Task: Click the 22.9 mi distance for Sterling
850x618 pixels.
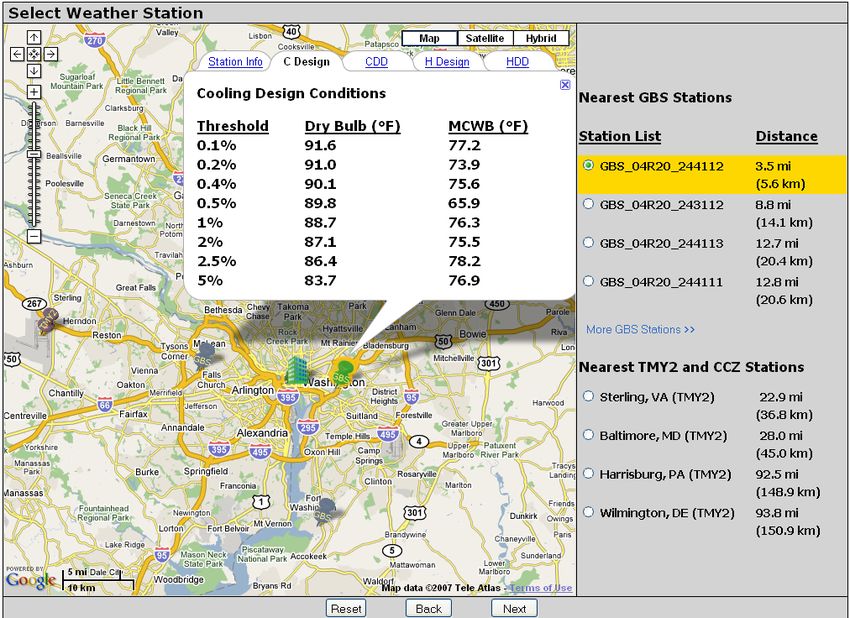Action: [x=781, y=397]
